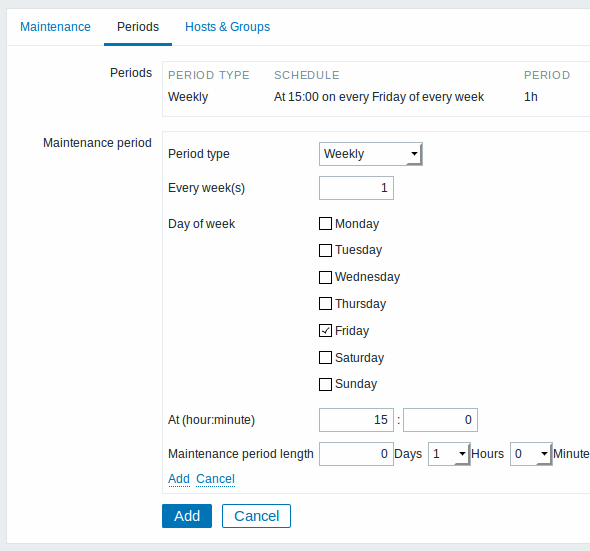Open the Minutes dropdown
This screenshot has height=551, width=590.
pyautogui.click(x=531, y=454)
